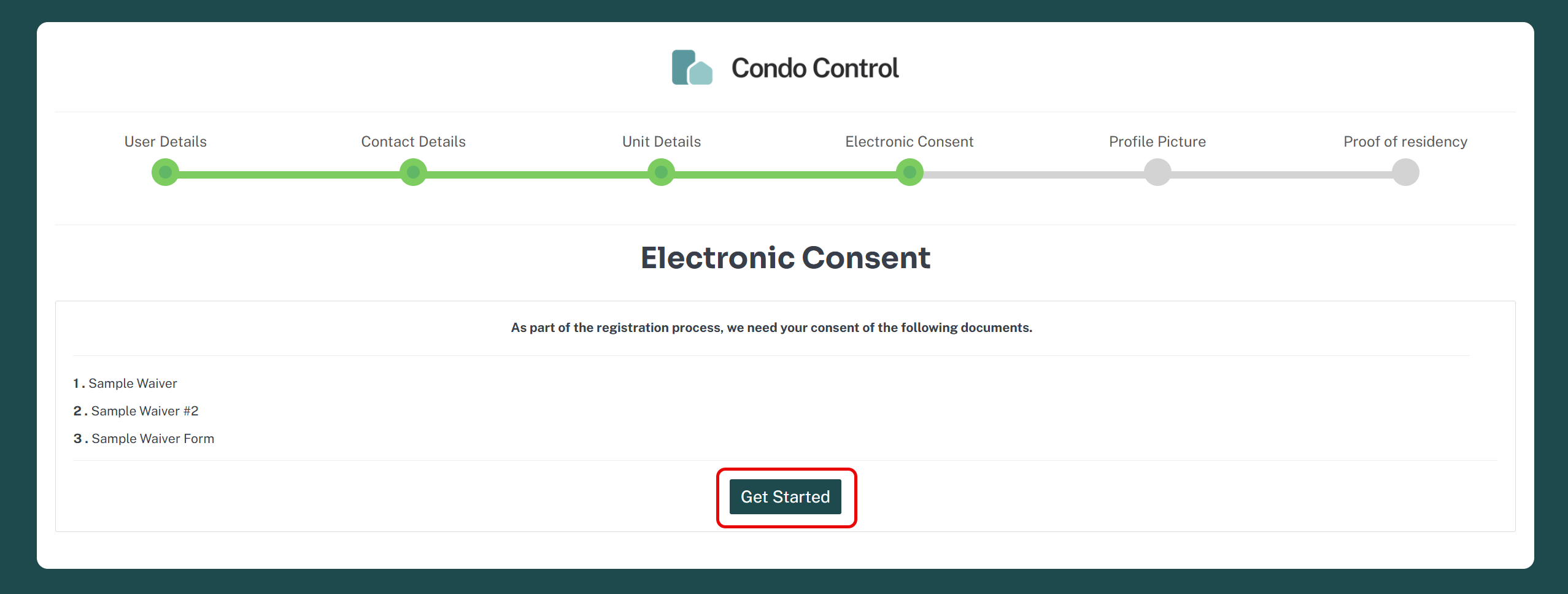The image size is (1568, 594).
Task: Click the Proof of residency step label
Action: [1405, 142]
